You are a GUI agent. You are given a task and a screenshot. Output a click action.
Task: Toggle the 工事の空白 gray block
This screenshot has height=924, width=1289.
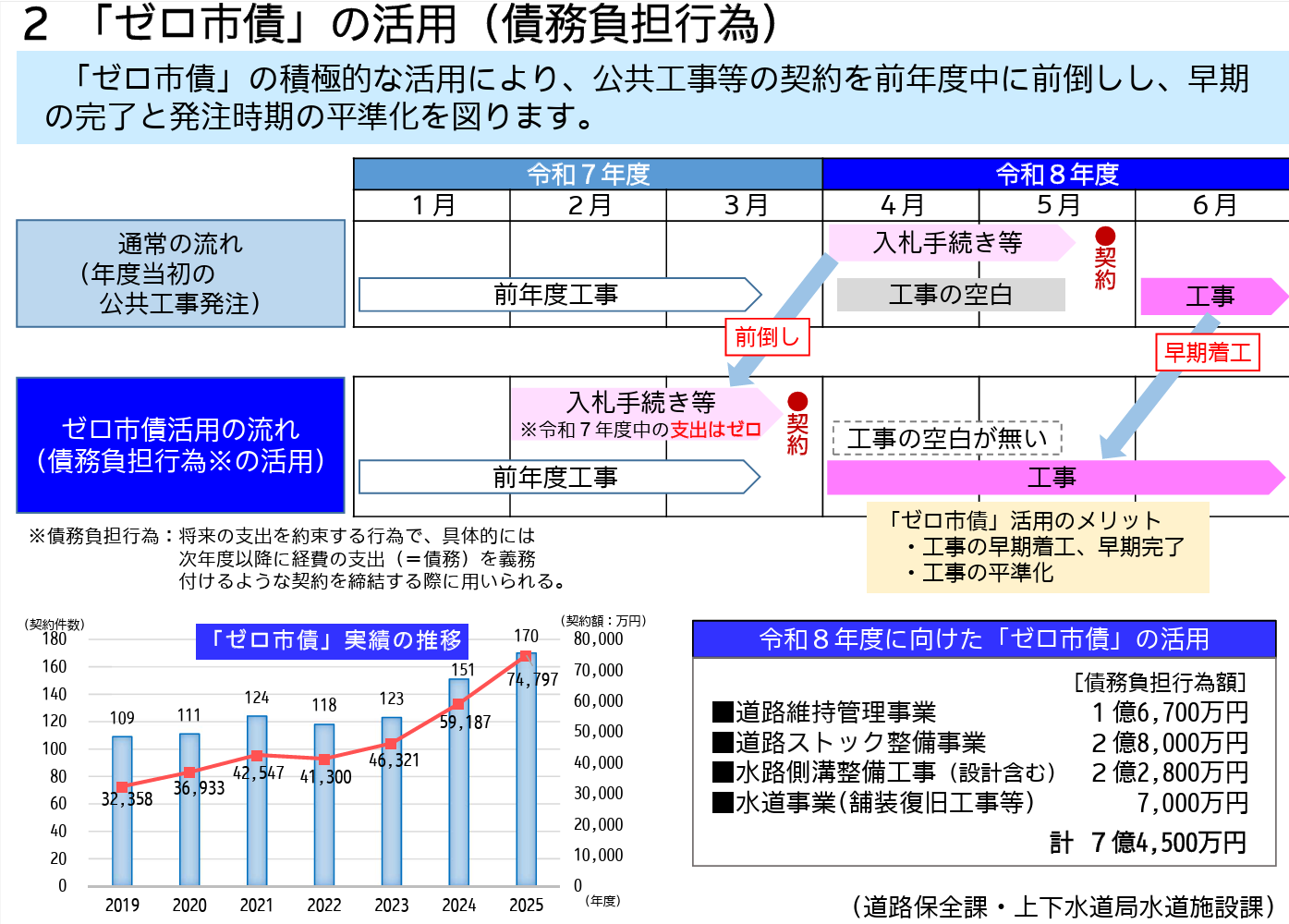[950, 295]
